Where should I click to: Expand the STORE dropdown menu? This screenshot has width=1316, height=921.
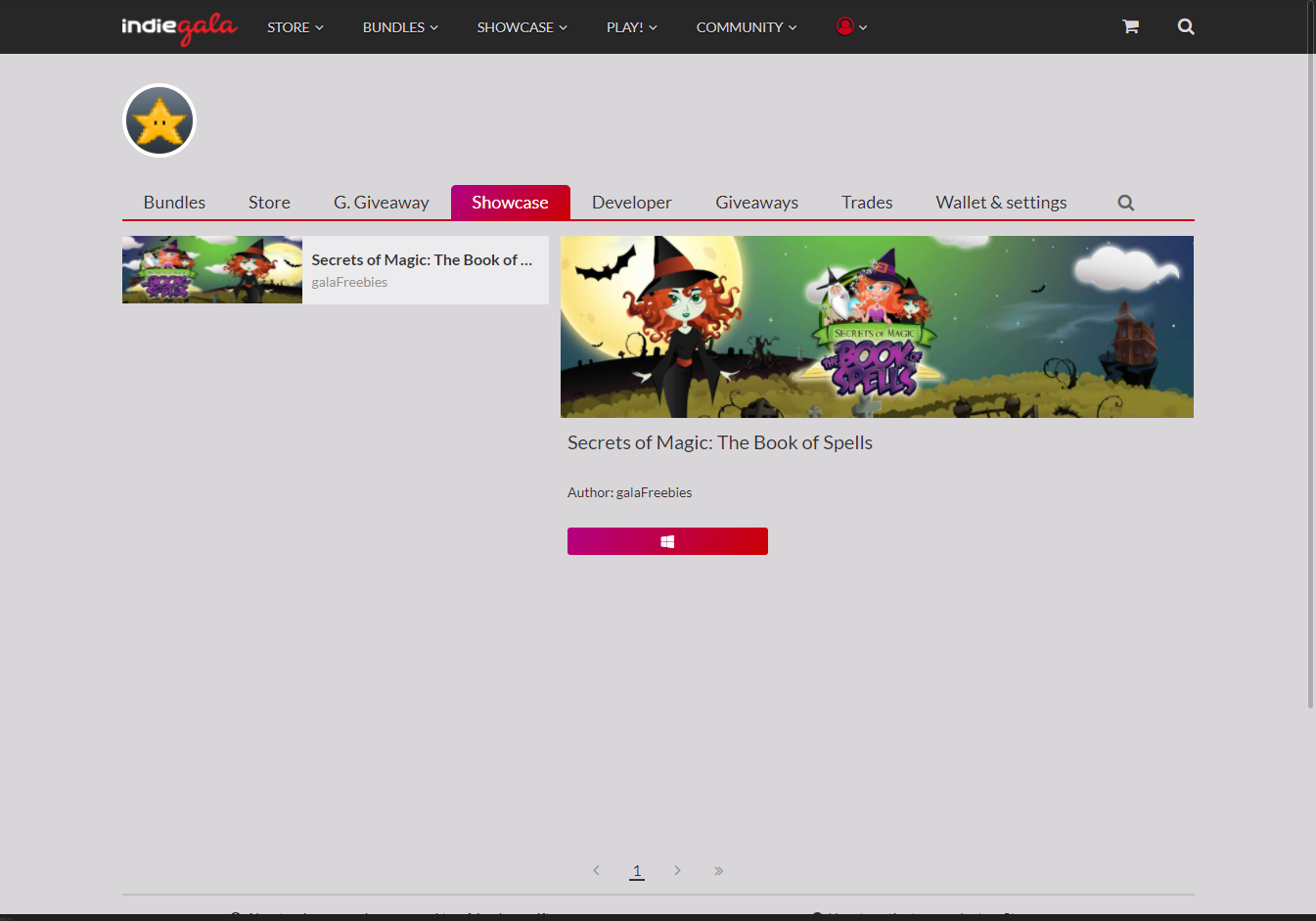295,27
